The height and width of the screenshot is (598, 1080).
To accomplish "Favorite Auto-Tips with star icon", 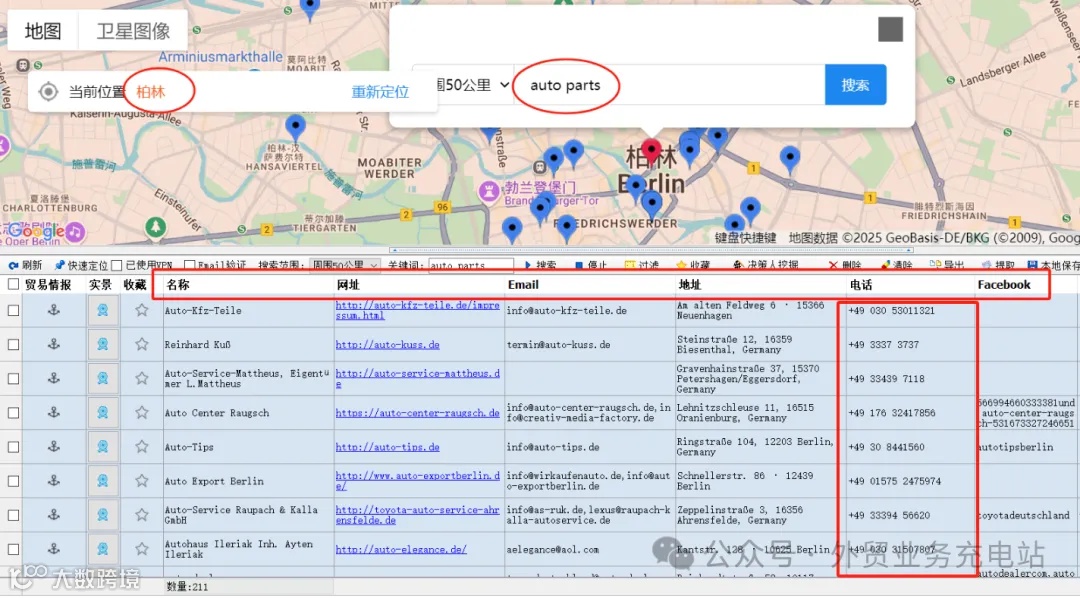I will [141, 446].
